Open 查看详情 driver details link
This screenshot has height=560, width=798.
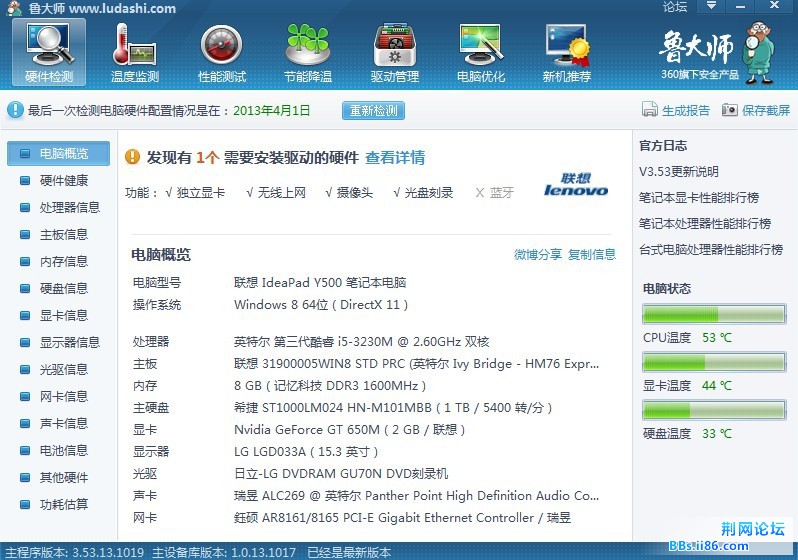[395, 157]
